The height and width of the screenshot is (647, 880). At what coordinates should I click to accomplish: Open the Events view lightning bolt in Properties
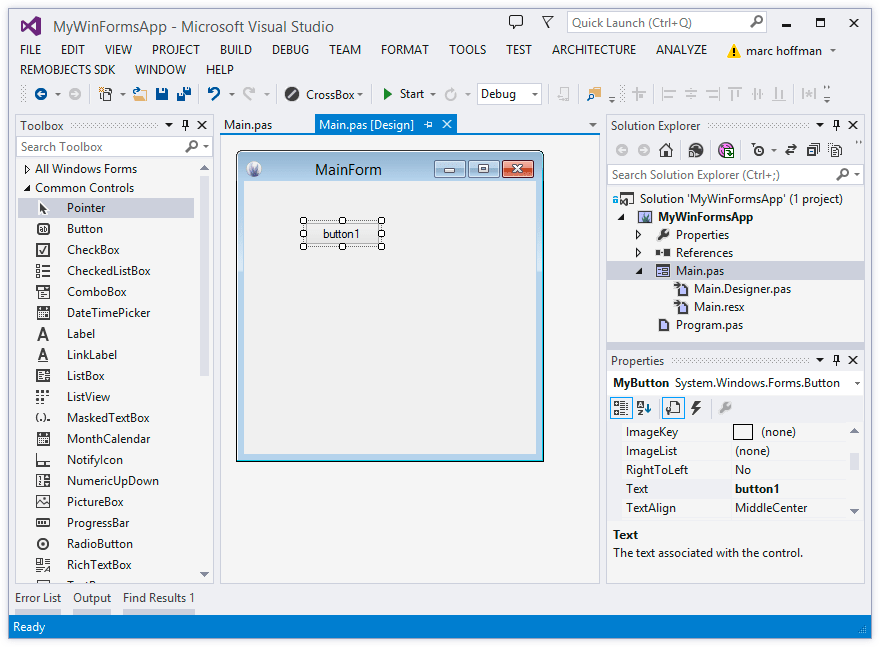695,407
